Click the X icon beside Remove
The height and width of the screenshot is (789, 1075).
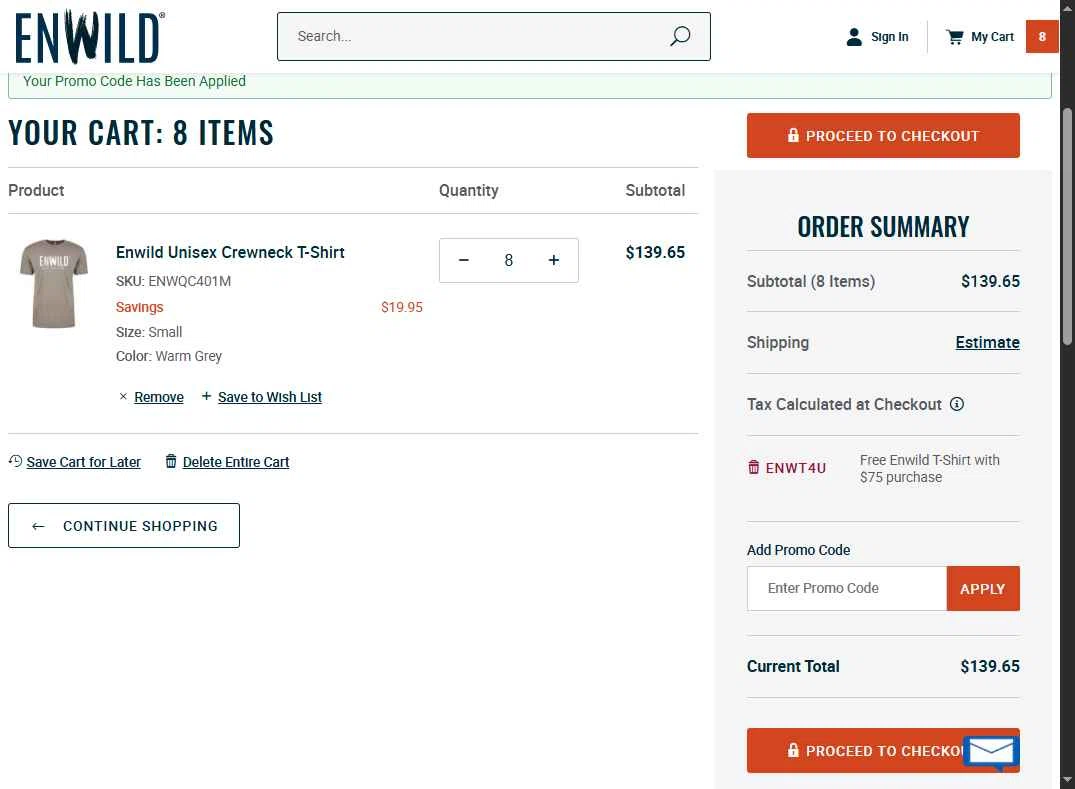coord(123,396)
